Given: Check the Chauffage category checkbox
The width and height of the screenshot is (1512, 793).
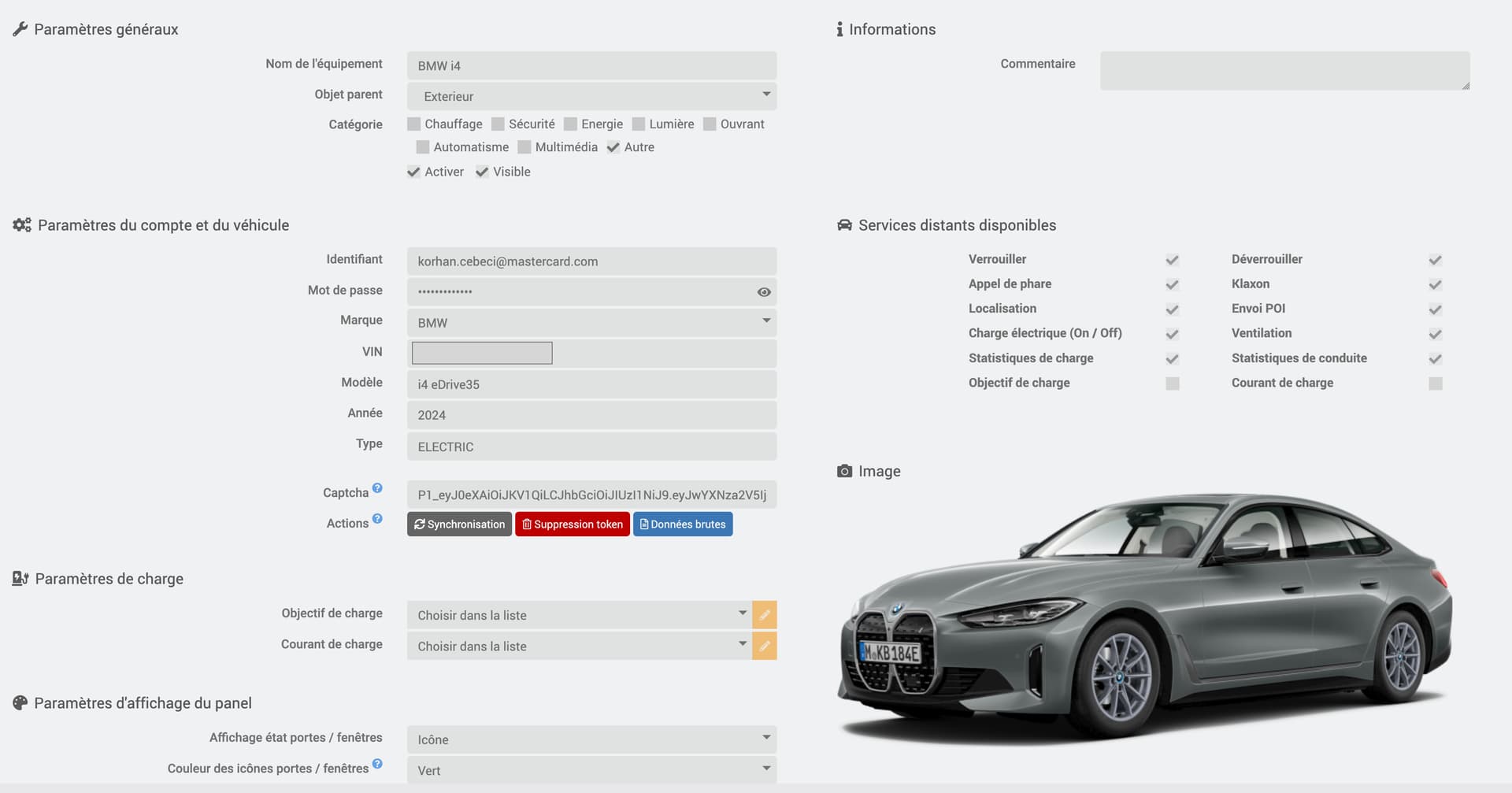Looking at the screenshot, I should [413, 124].
